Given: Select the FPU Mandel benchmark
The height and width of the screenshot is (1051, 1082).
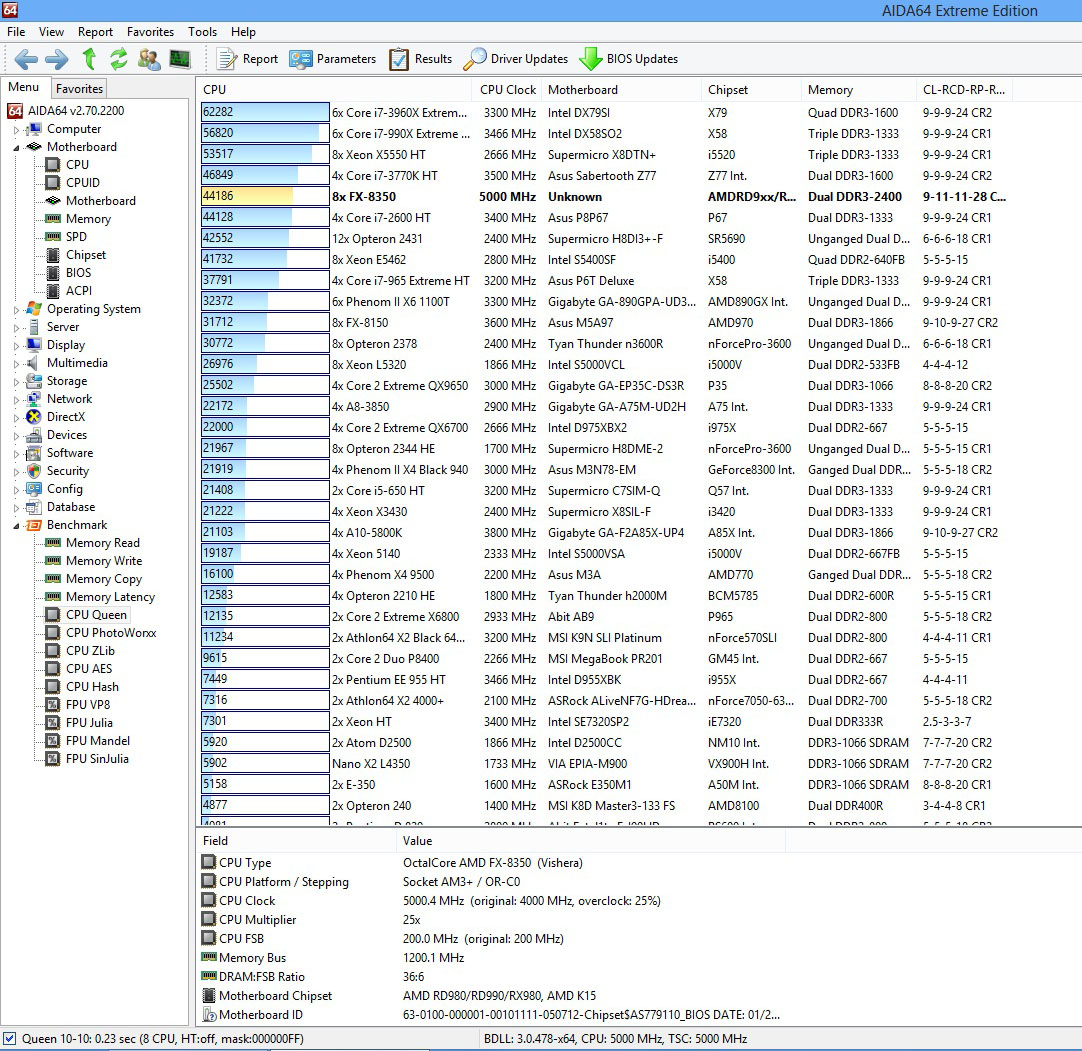Looking at the screenshot, I should click(x=97, y=740).
